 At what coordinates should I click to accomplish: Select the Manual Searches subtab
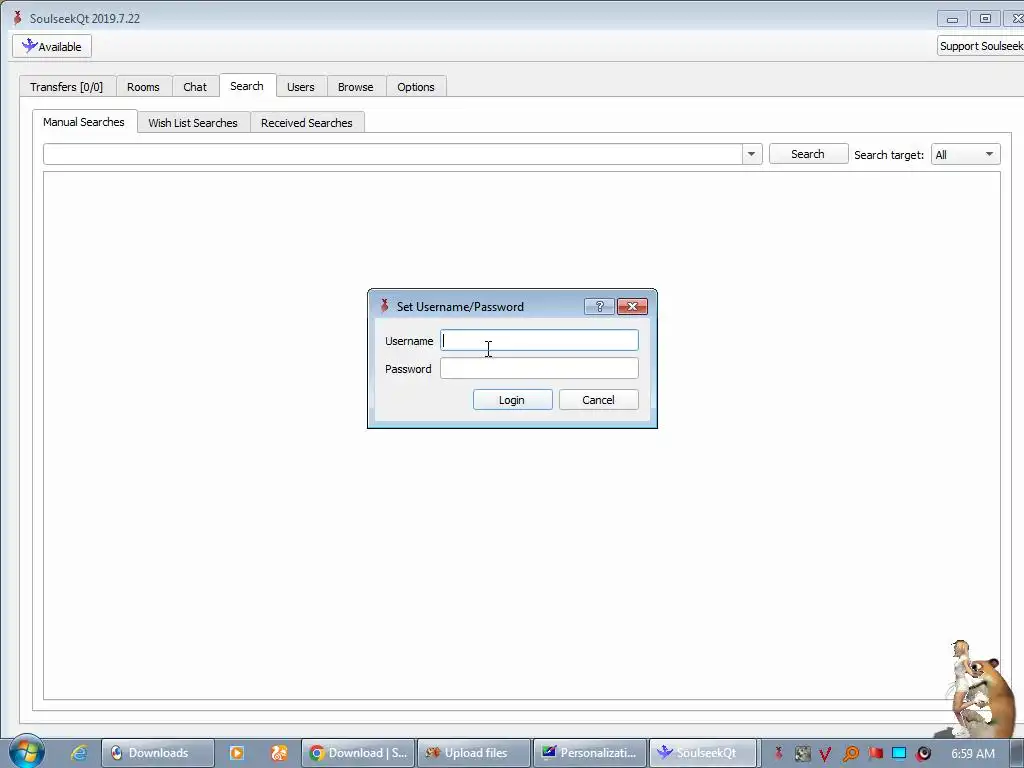click(84, 122)
